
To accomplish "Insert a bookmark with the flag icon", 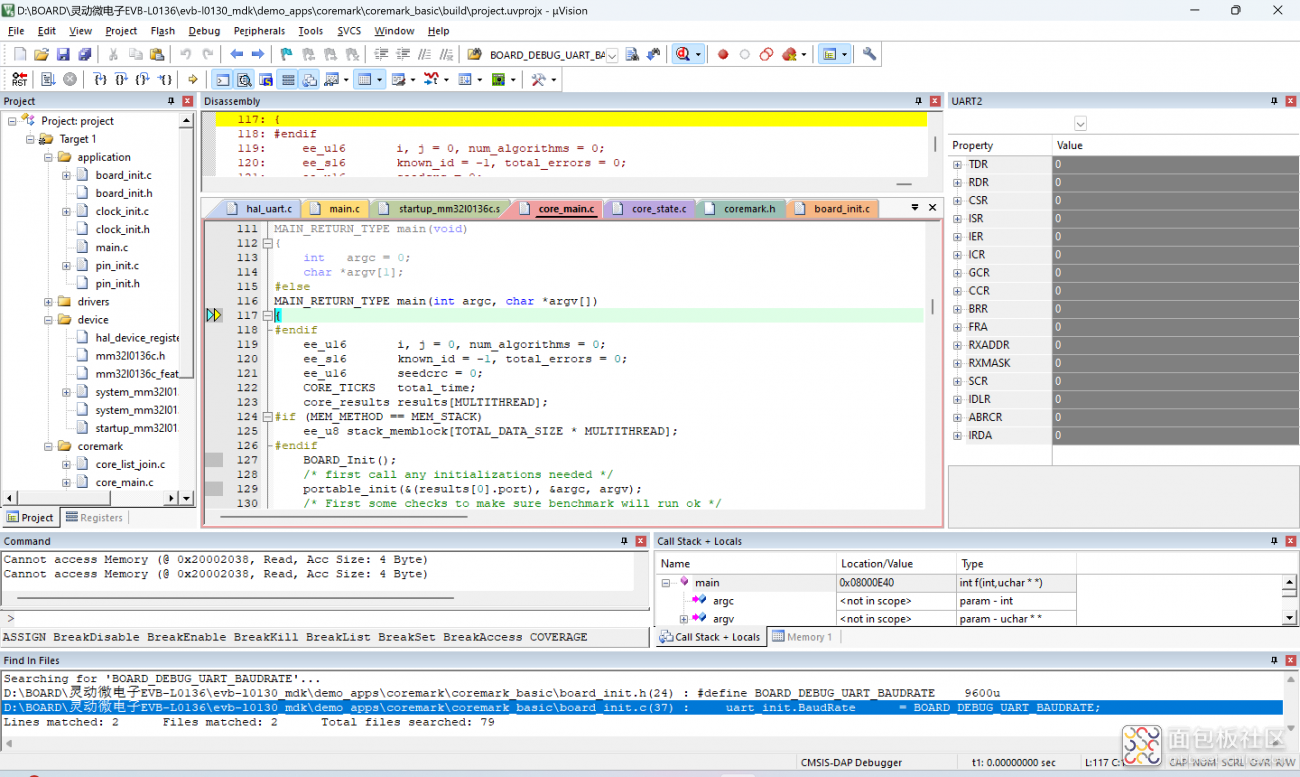I will (286, 54).
